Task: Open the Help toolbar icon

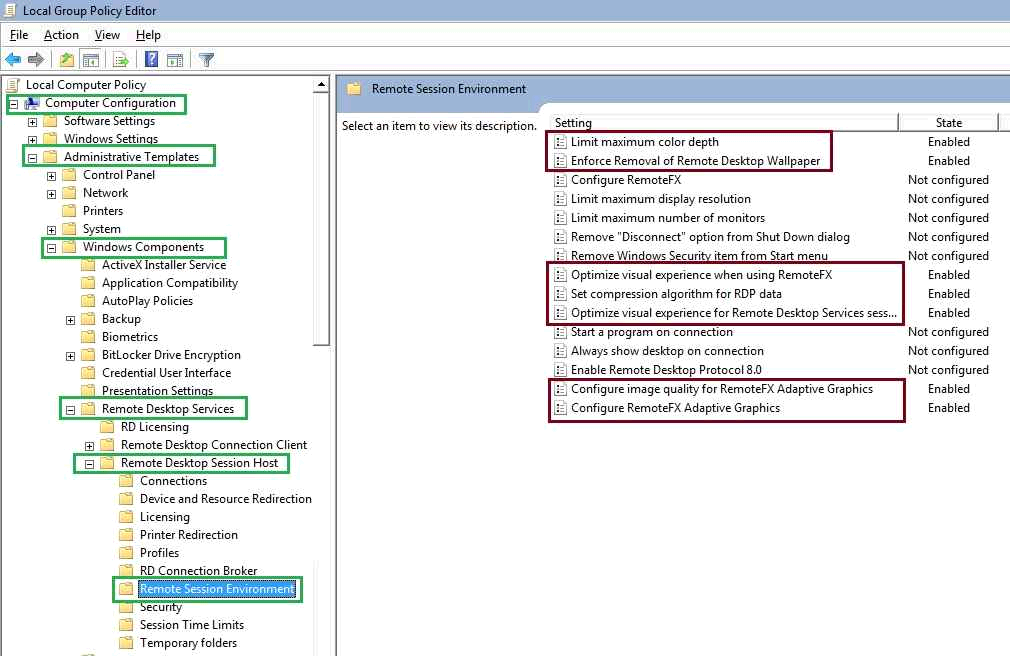Action: [x=151, y=59]
